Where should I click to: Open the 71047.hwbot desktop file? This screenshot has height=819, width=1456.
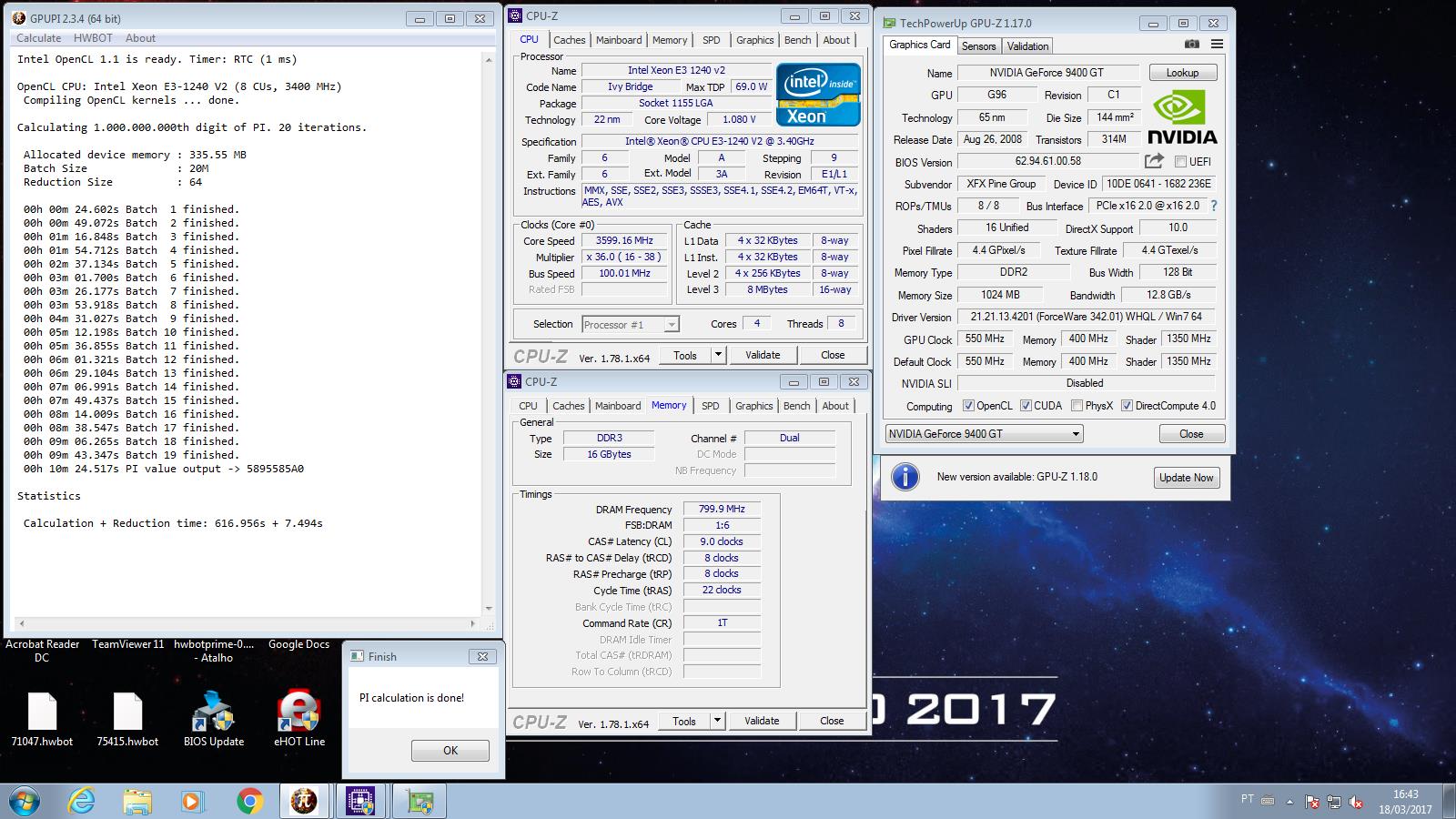click(x=42, y=720)
